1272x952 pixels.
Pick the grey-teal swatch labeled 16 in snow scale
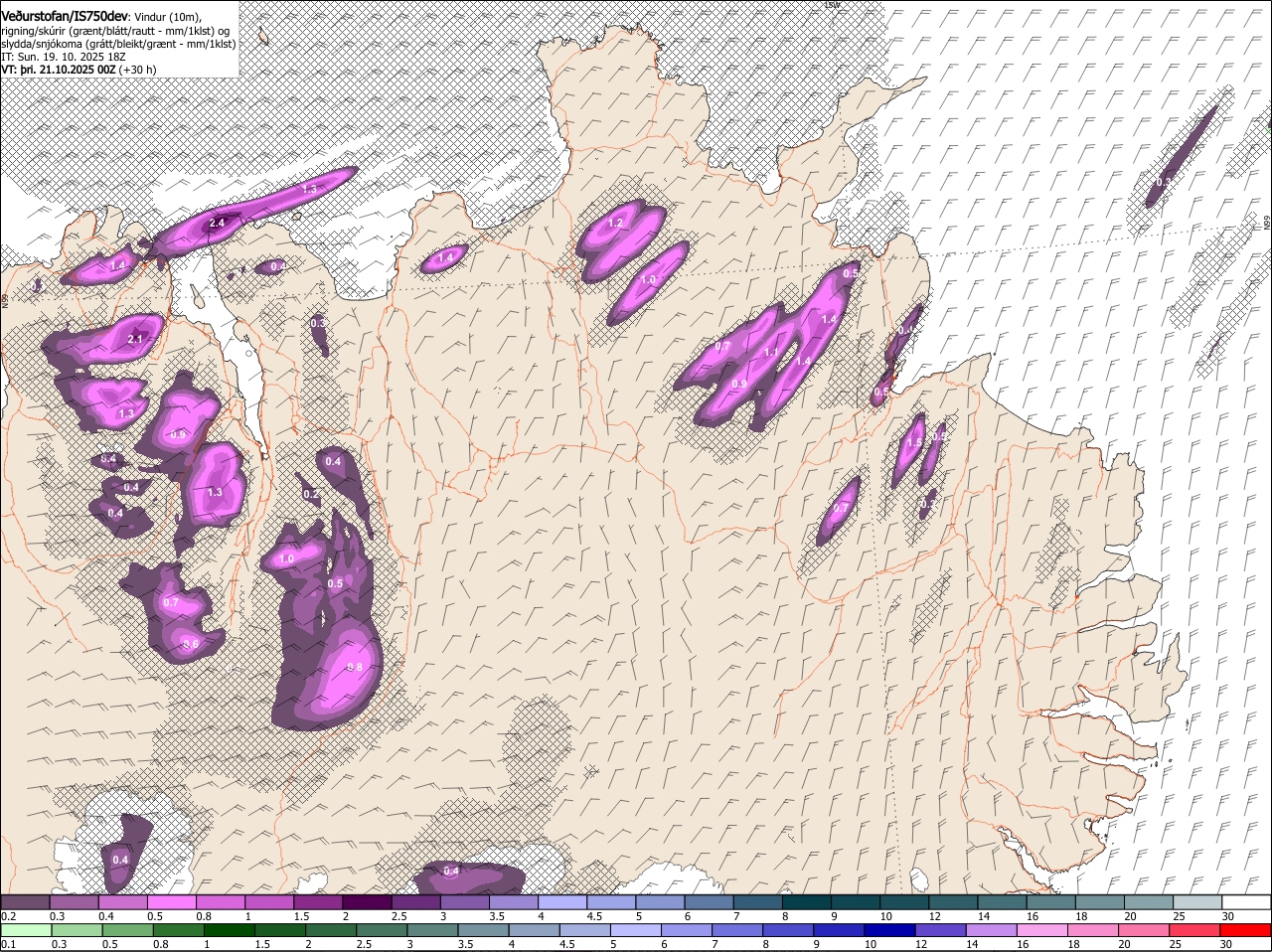point(1051,901)
